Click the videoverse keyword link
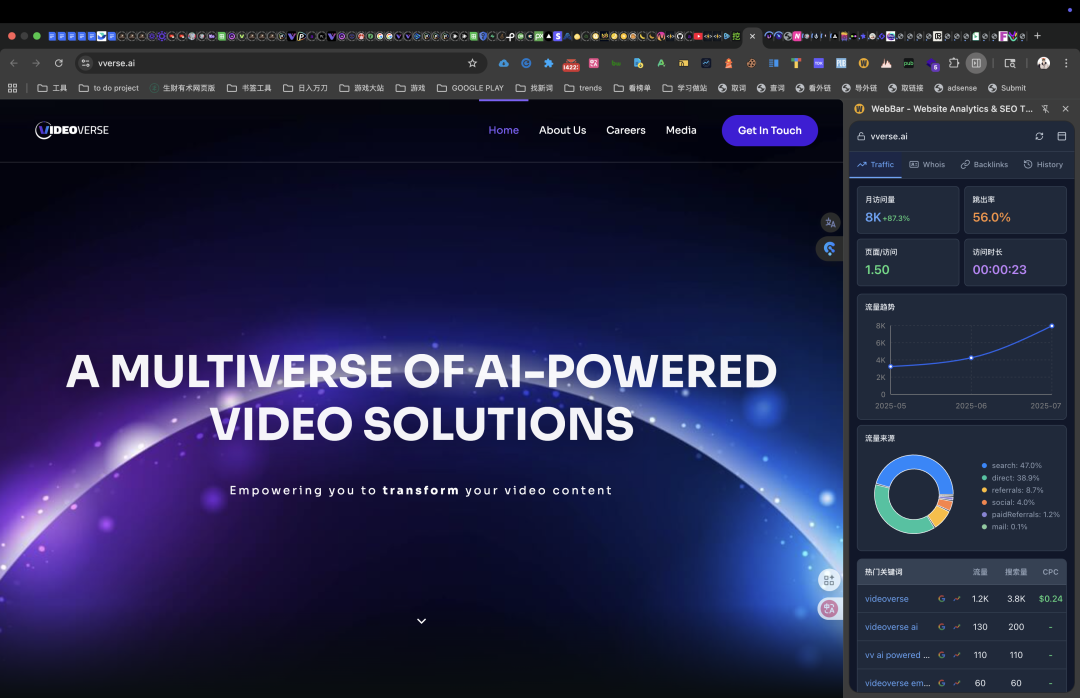 886,599
